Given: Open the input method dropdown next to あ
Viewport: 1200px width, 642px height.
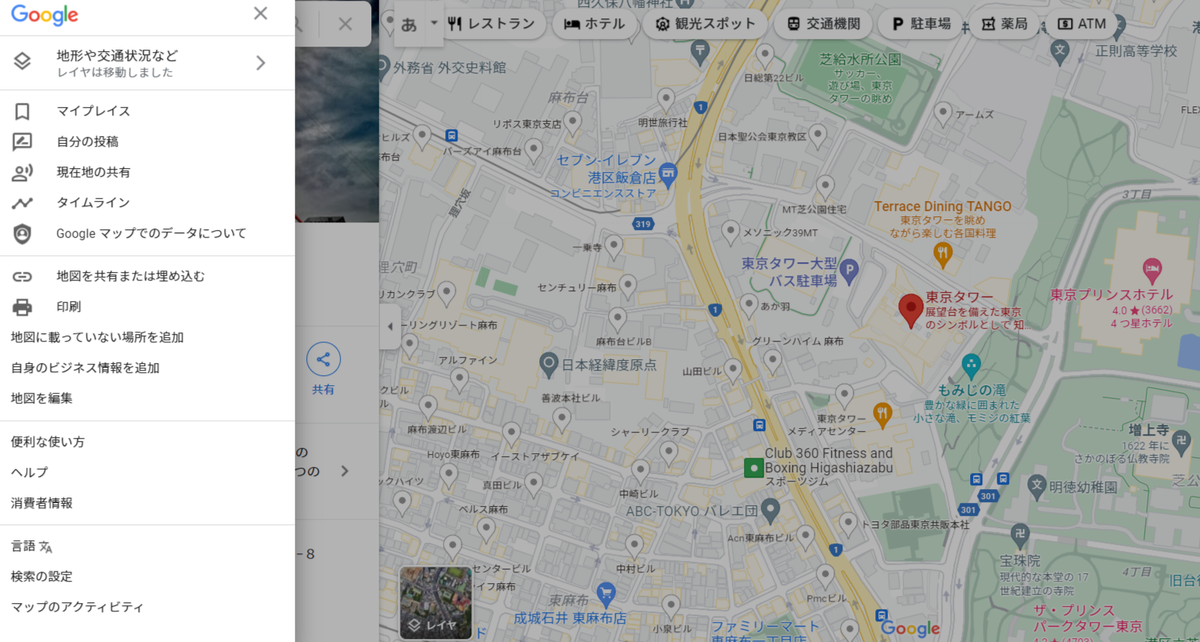Looking at the screenshot, I should (432, 22).
